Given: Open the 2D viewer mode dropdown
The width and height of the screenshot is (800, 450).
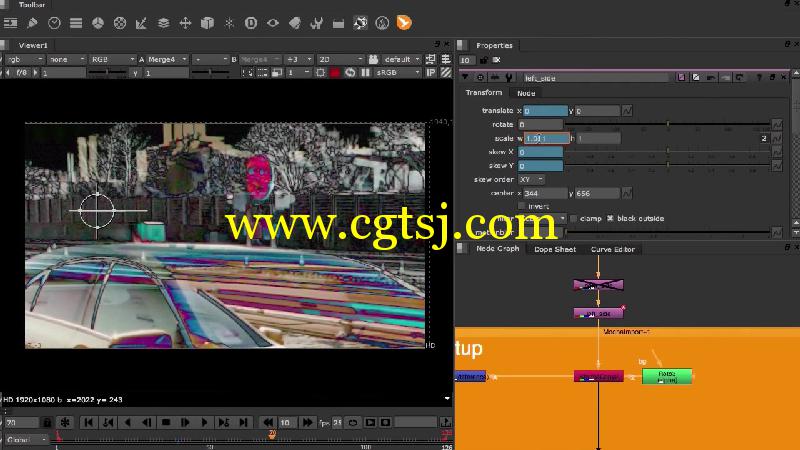Looking at the screenshot, I should tap(340, 60).
